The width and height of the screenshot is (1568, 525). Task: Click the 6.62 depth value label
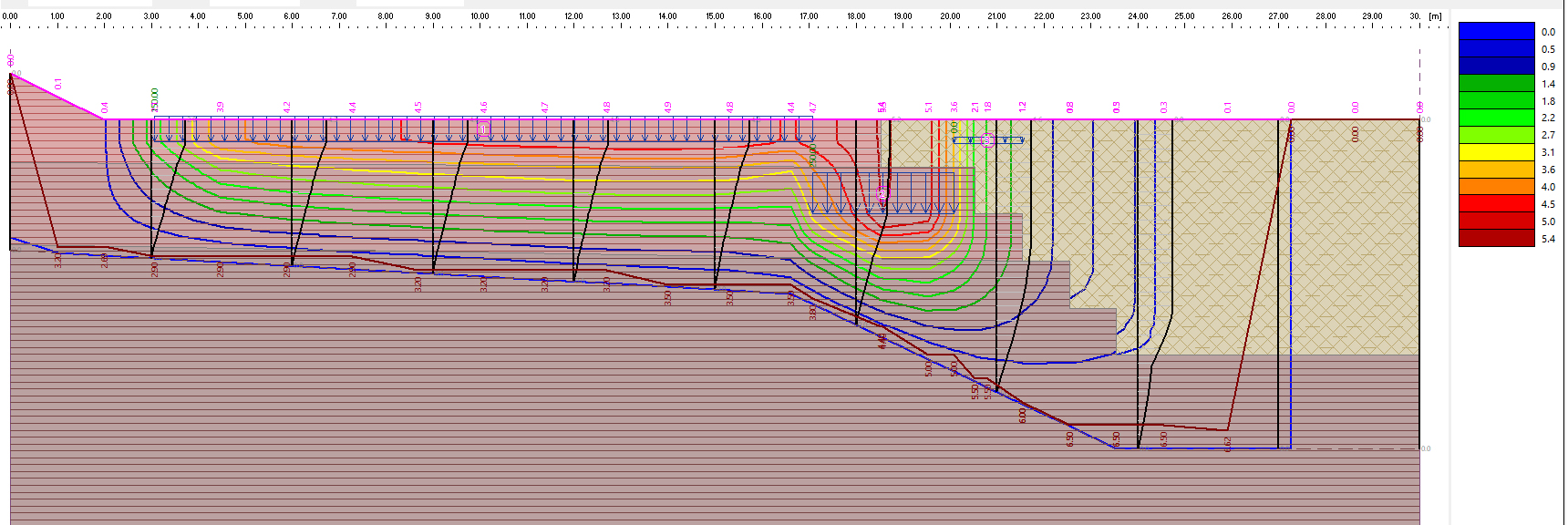click(1228, 443)
